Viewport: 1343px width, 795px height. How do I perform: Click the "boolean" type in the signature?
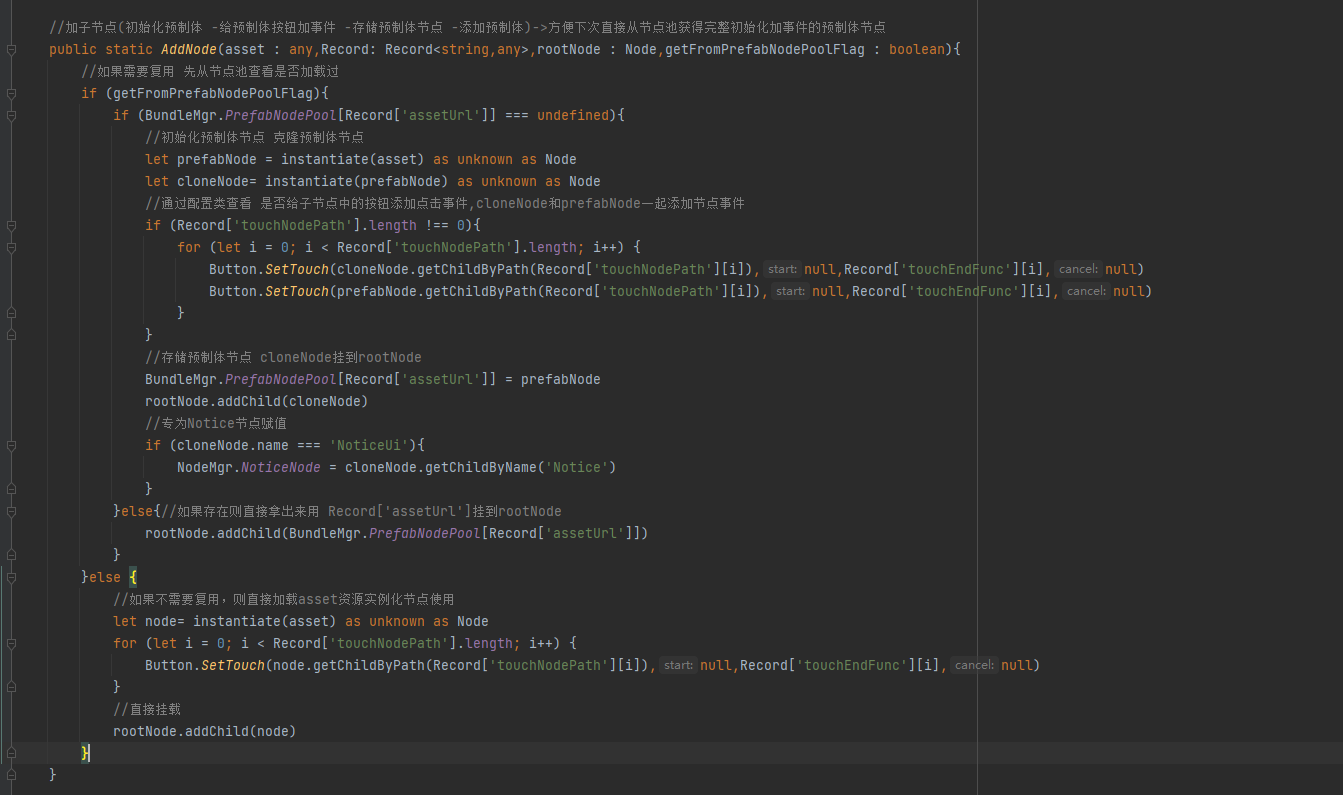[917, 49]
